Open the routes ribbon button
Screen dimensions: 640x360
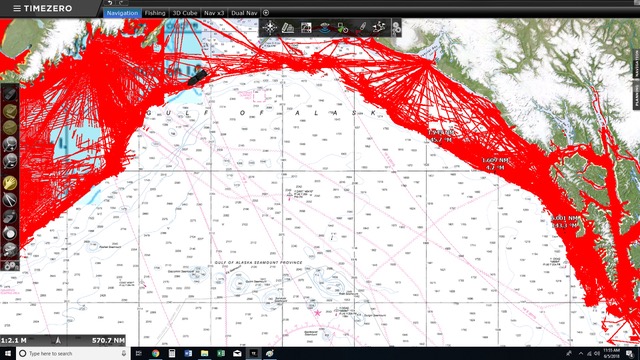coord(379,27)
